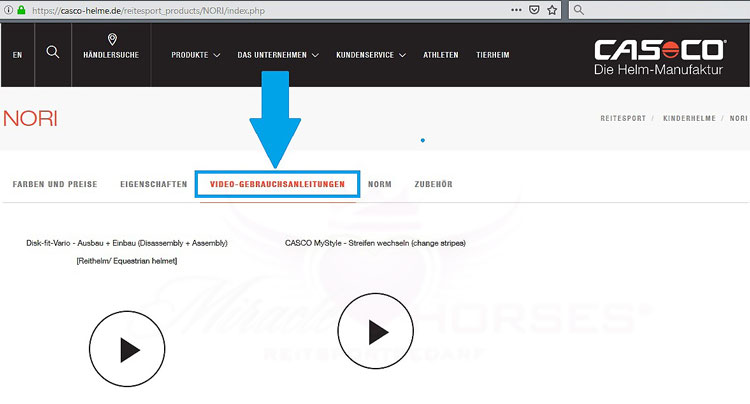Play the Disk-fit-Vario assembly video
This screenshot has height=404, width=750.
[x=127, y=349]
